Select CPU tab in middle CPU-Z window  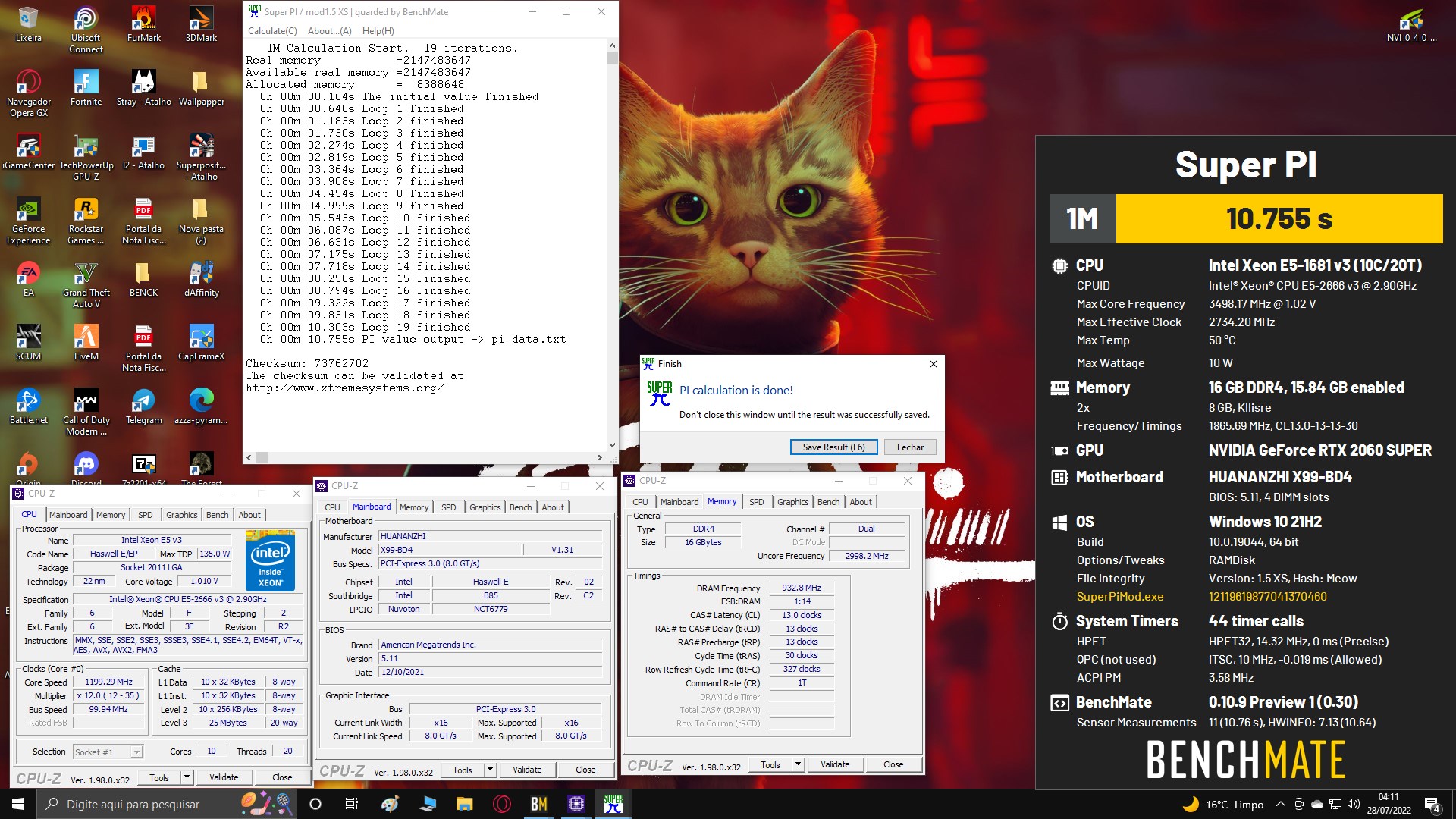click(332, 507)
